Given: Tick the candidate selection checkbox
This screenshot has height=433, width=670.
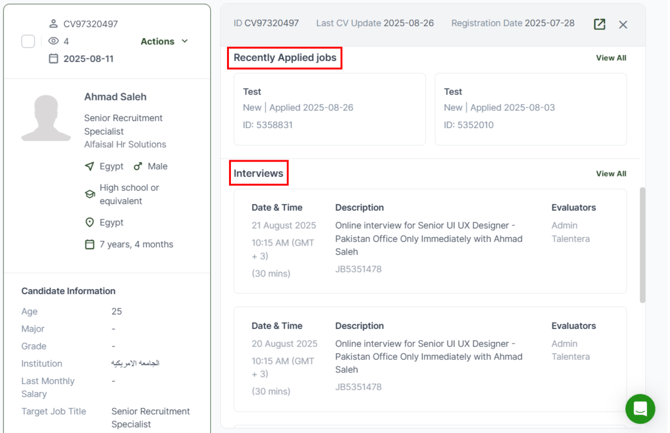Looking at the screenshot, I should tap(28, 41).
